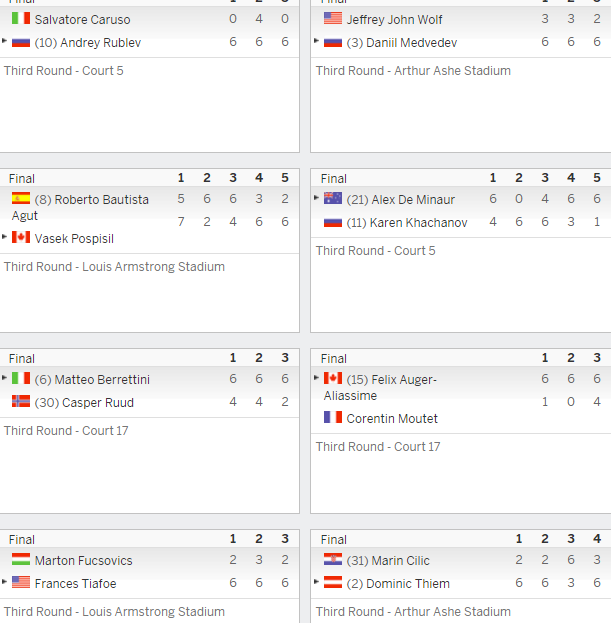
Task: Click the Italian flag next to Salvatore Caruso
Action: point(21,18)
